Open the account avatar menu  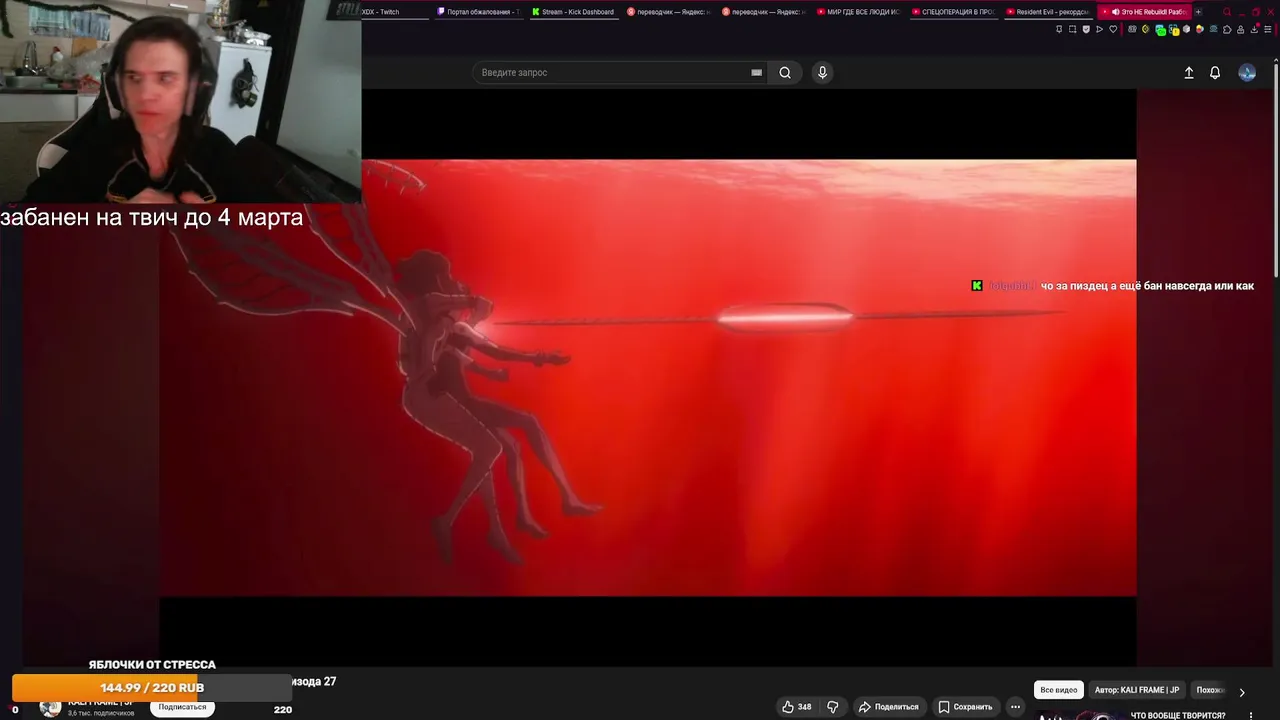1247,72
